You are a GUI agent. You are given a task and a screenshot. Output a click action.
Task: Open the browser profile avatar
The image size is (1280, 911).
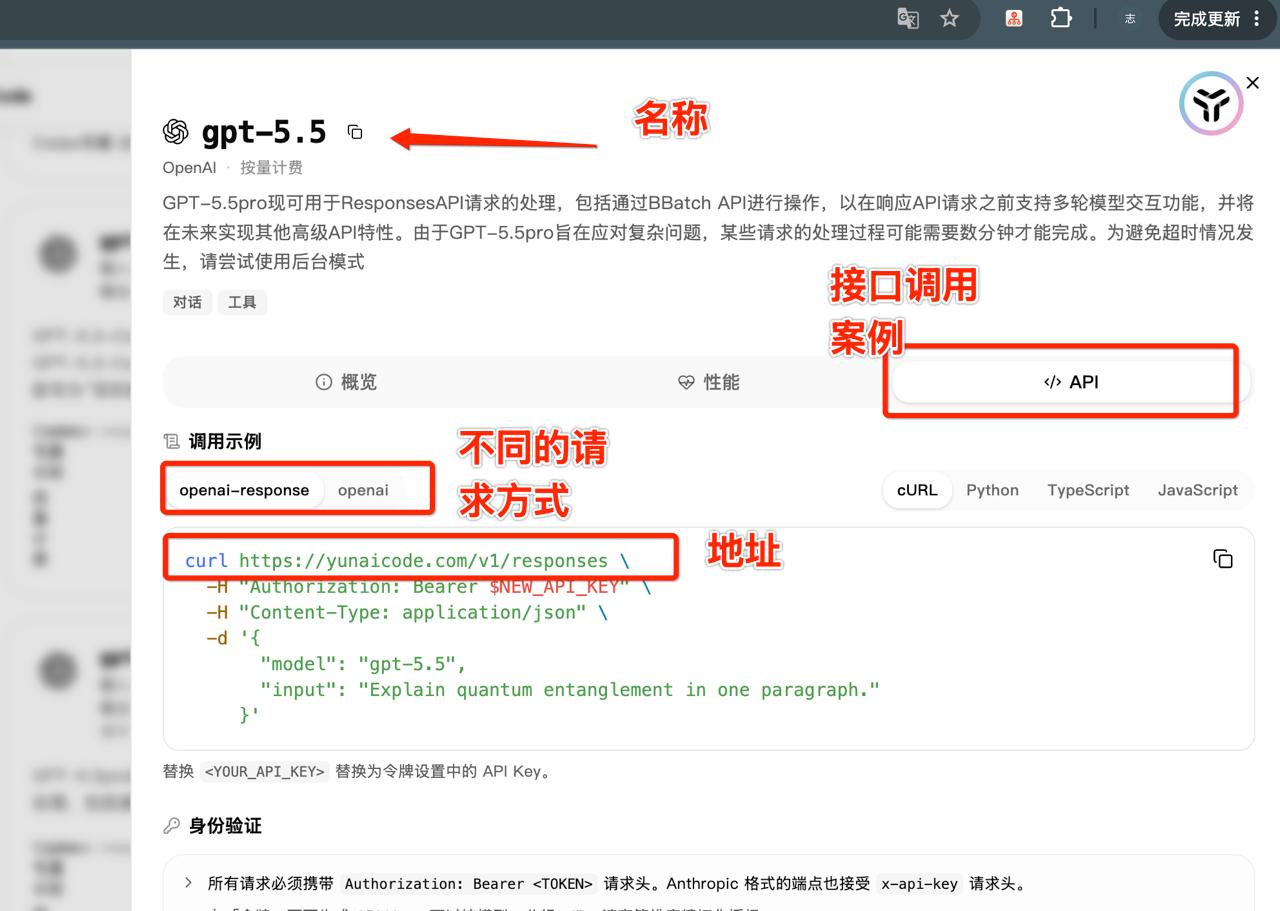[x=1130, y=19]
